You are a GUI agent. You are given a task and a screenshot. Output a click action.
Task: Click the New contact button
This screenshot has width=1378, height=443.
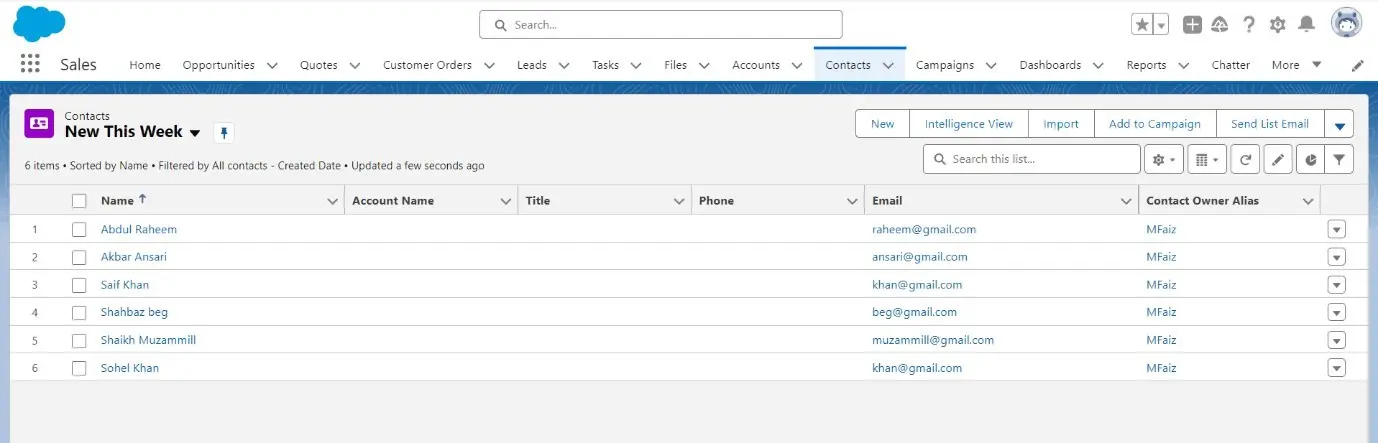coord(882,124)
